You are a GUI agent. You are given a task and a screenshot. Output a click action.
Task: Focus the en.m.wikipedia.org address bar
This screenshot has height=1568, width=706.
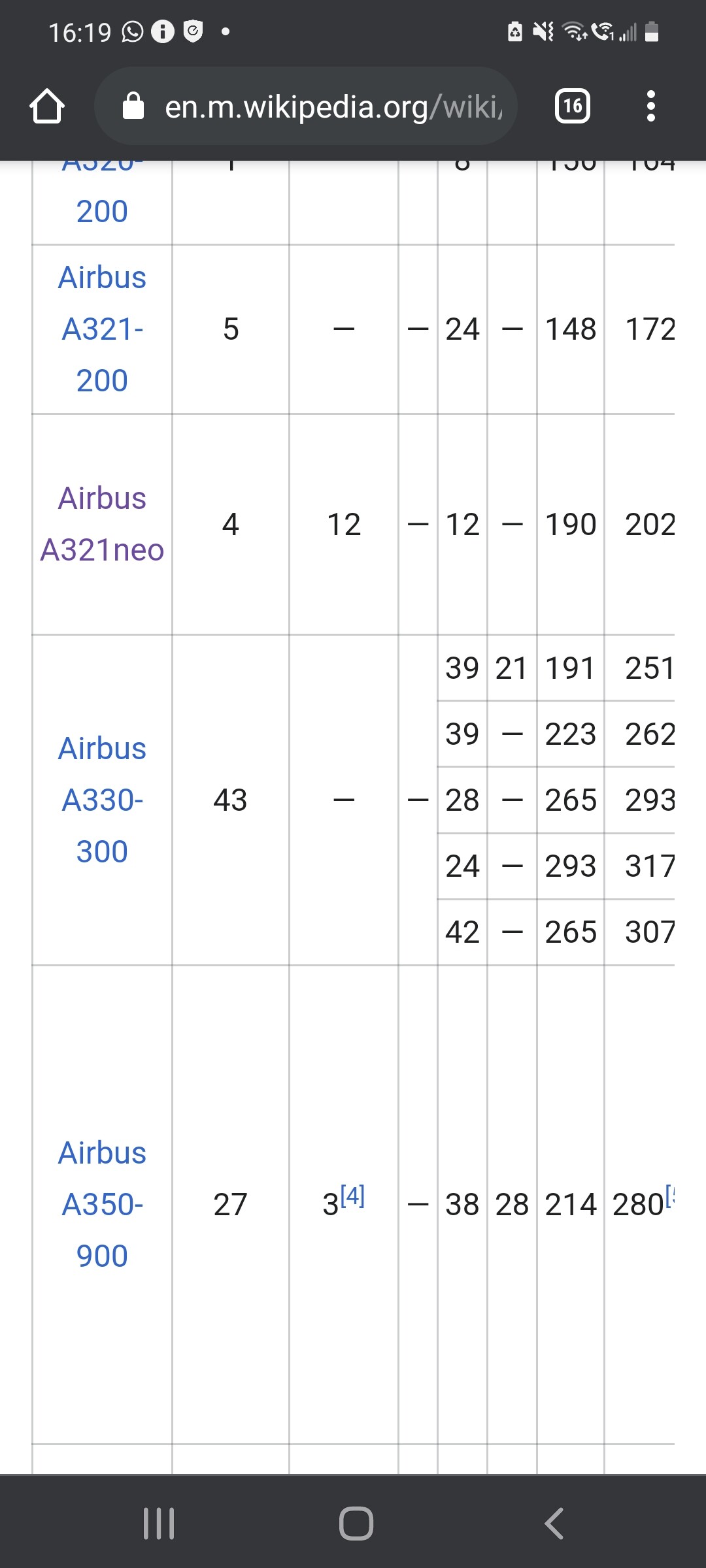[333, 106]
